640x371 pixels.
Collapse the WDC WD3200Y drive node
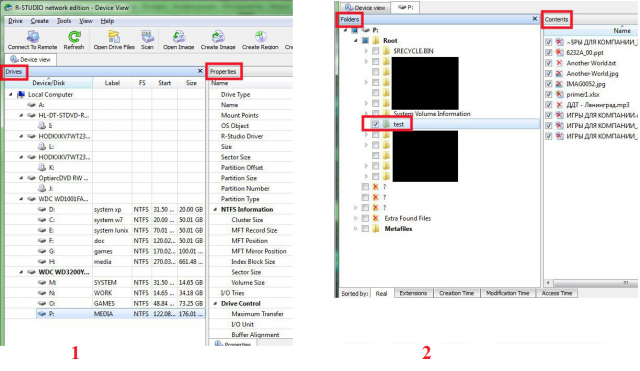21,272
